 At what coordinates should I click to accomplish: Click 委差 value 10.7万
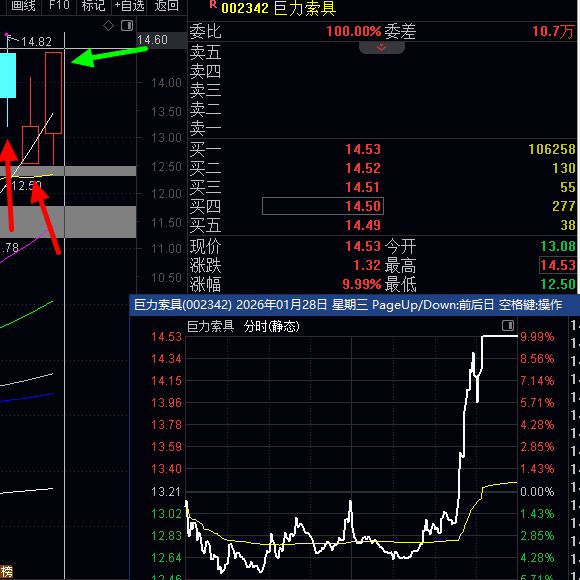point(553,31)
